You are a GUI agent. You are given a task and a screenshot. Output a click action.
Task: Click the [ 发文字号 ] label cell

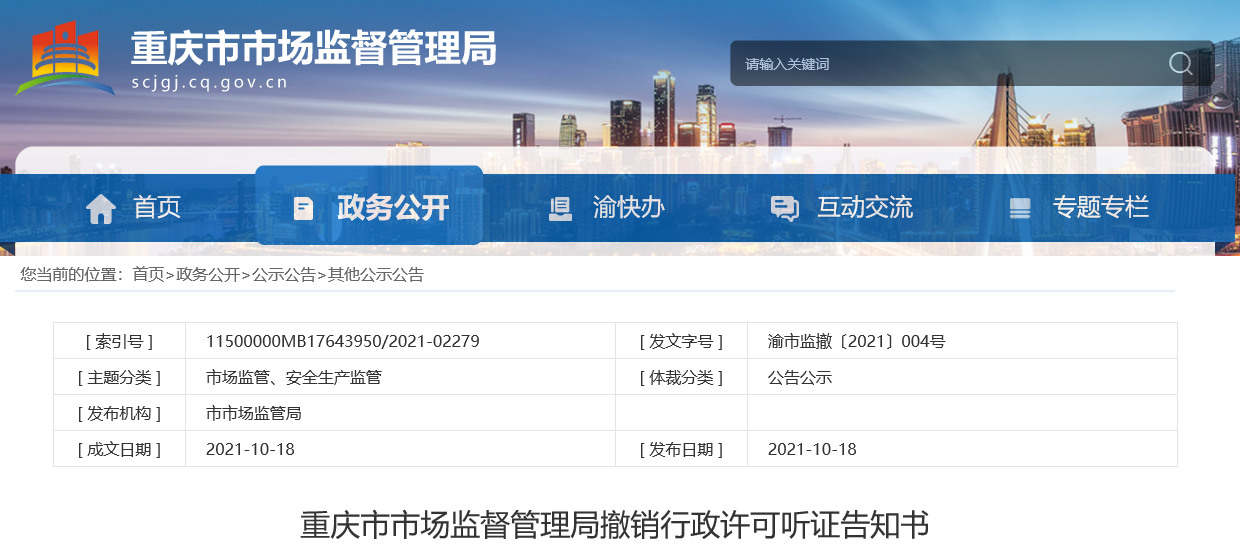681,341
